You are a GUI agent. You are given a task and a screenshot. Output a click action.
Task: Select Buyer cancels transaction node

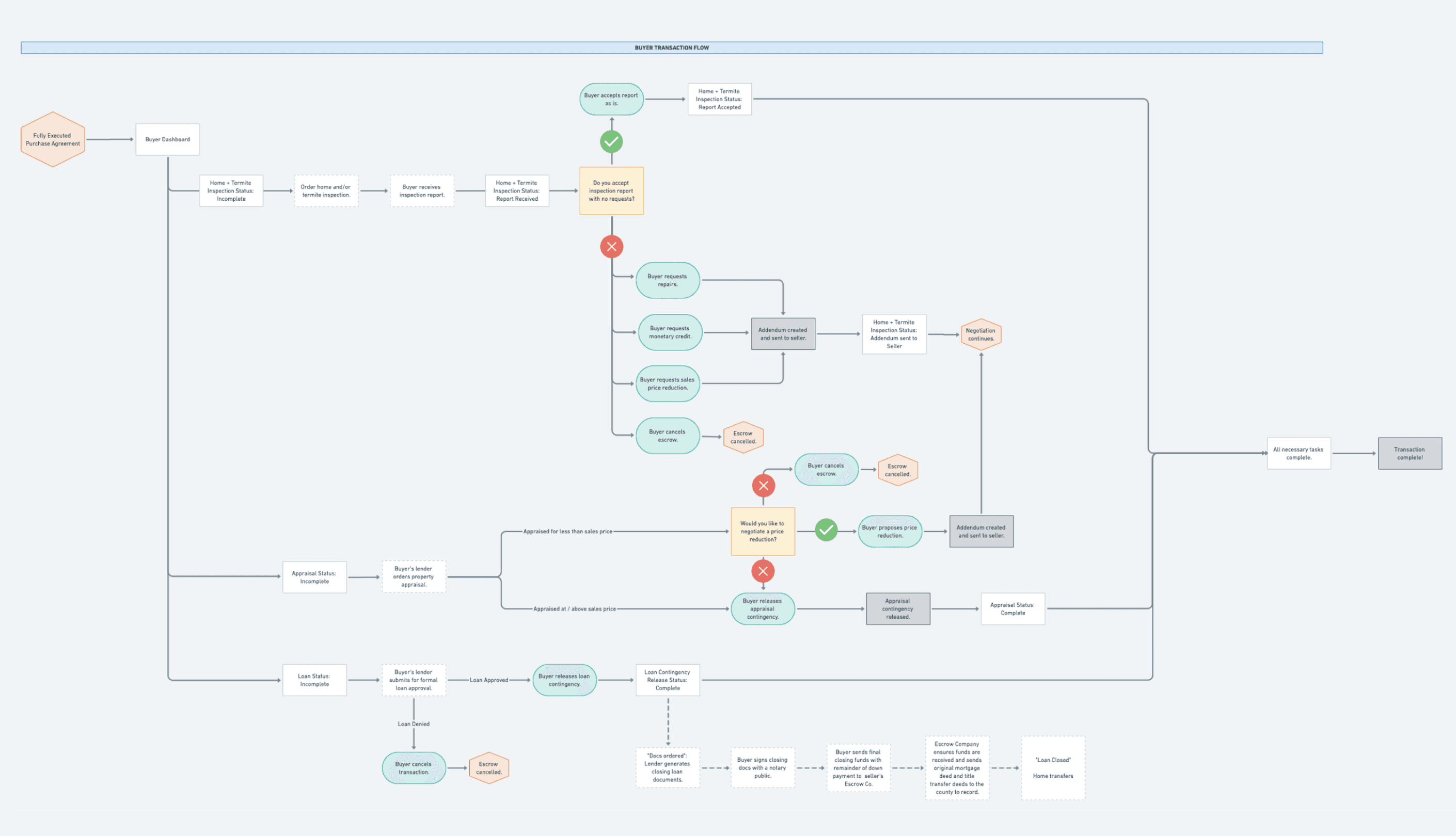414,768
